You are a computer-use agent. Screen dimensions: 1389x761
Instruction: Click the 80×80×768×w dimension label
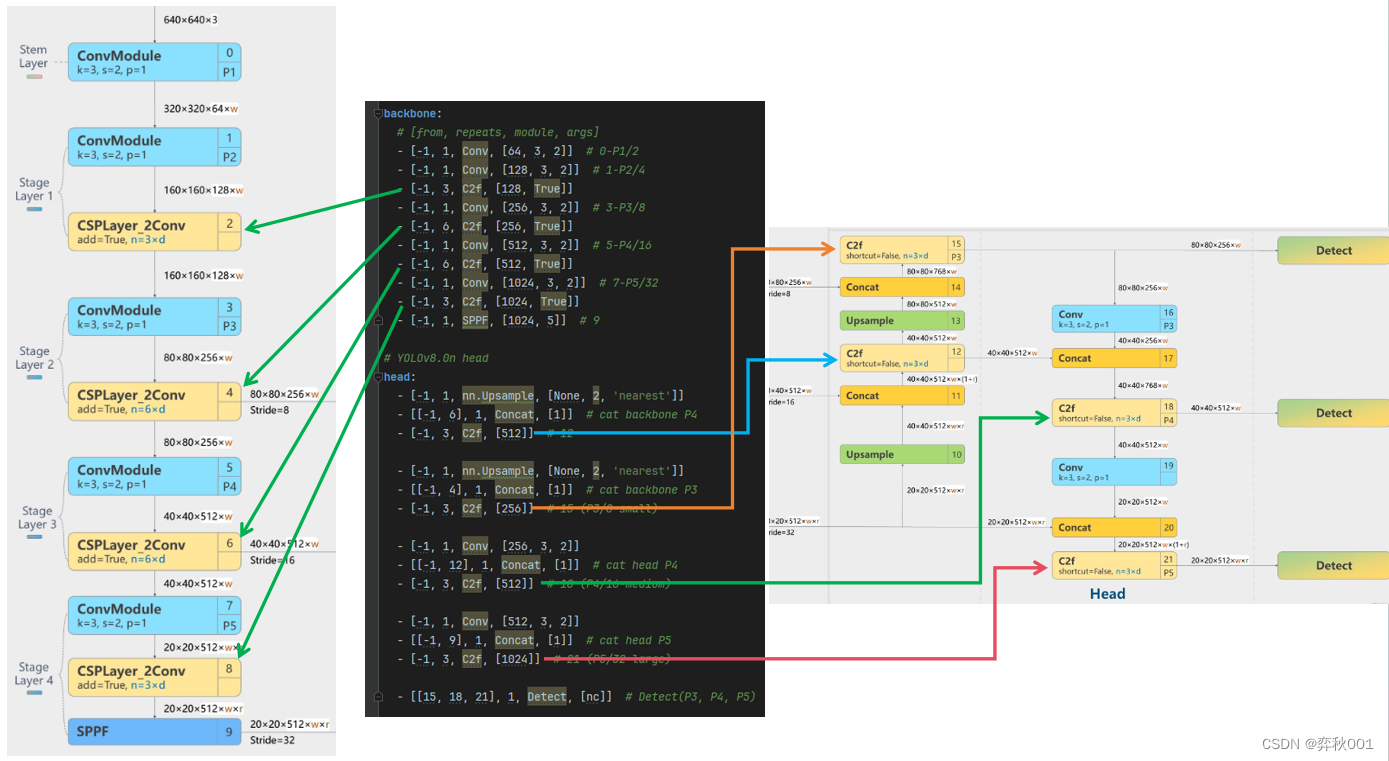932,271
